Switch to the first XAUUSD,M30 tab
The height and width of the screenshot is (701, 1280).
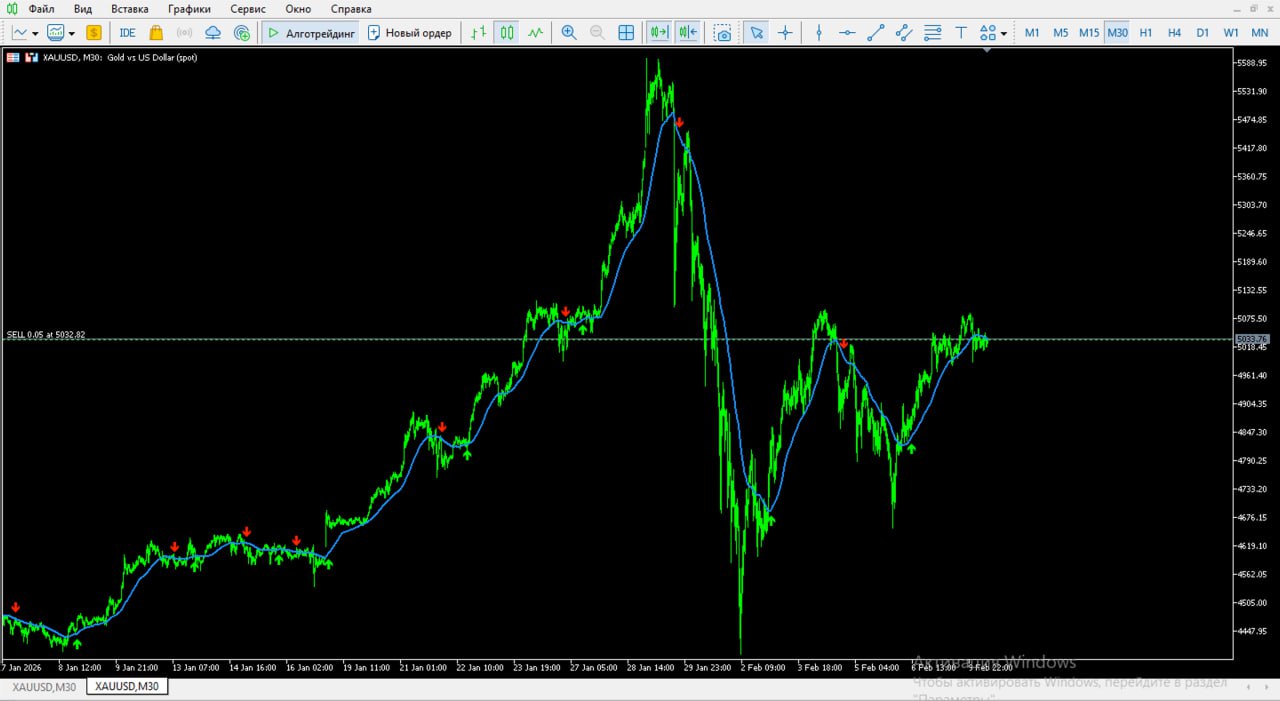[42, 687]
